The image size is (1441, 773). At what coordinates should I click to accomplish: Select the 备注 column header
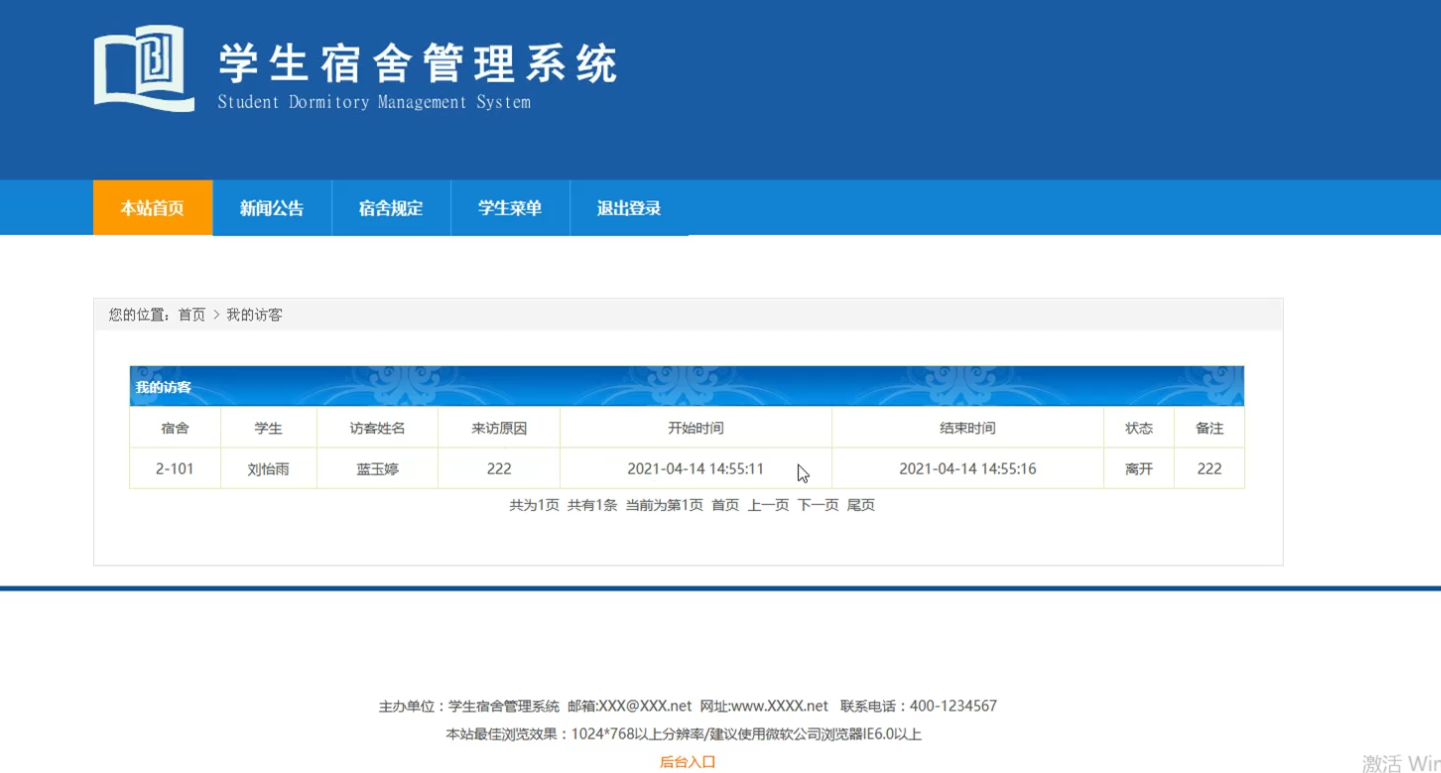[x=1210, y=428]
